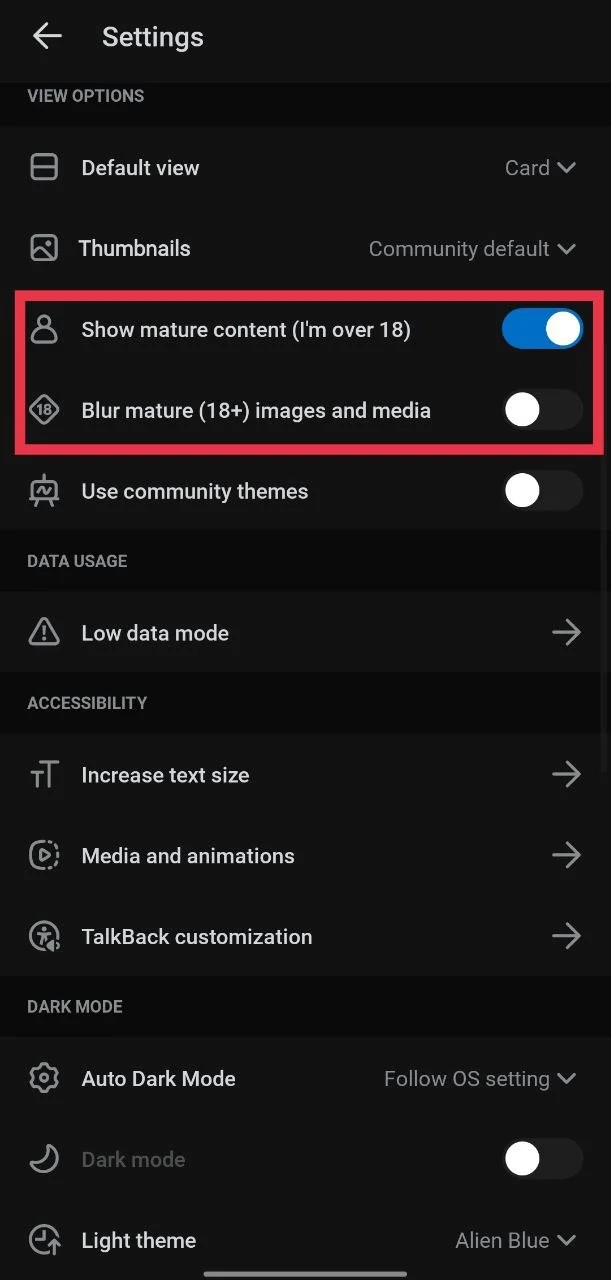Open the Default view Card dropdown

point(540,167)
